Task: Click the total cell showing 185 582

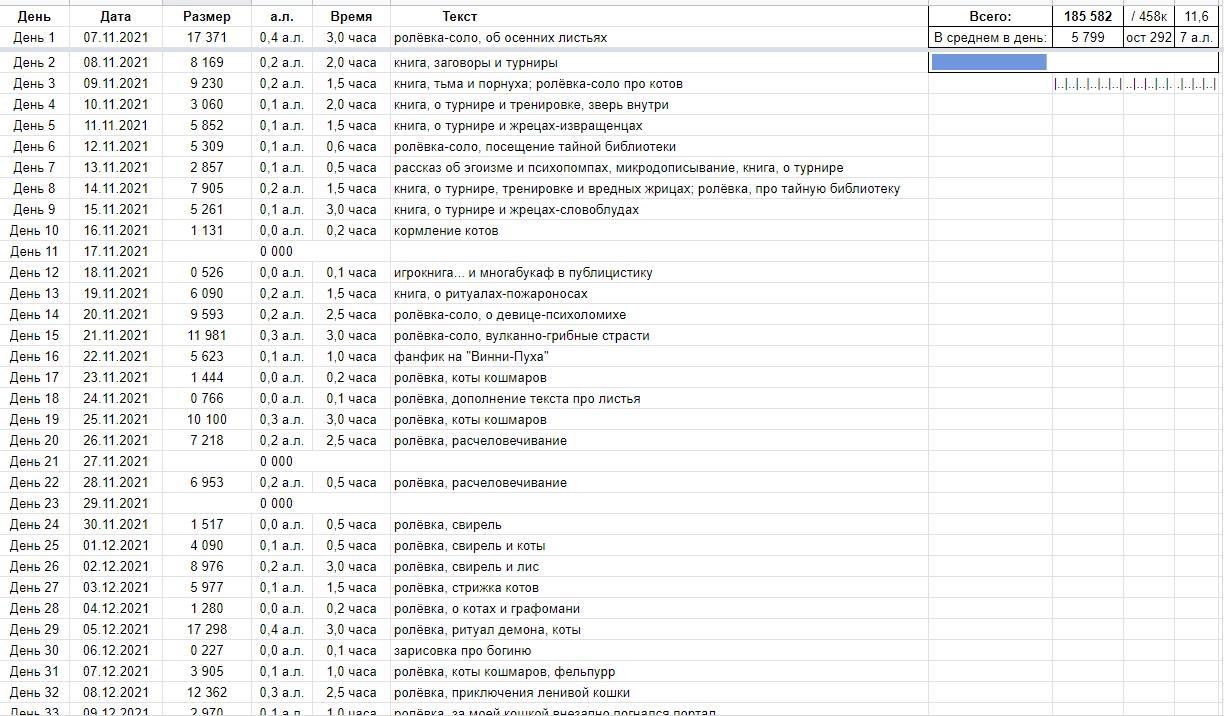Action: (1087, 16)
